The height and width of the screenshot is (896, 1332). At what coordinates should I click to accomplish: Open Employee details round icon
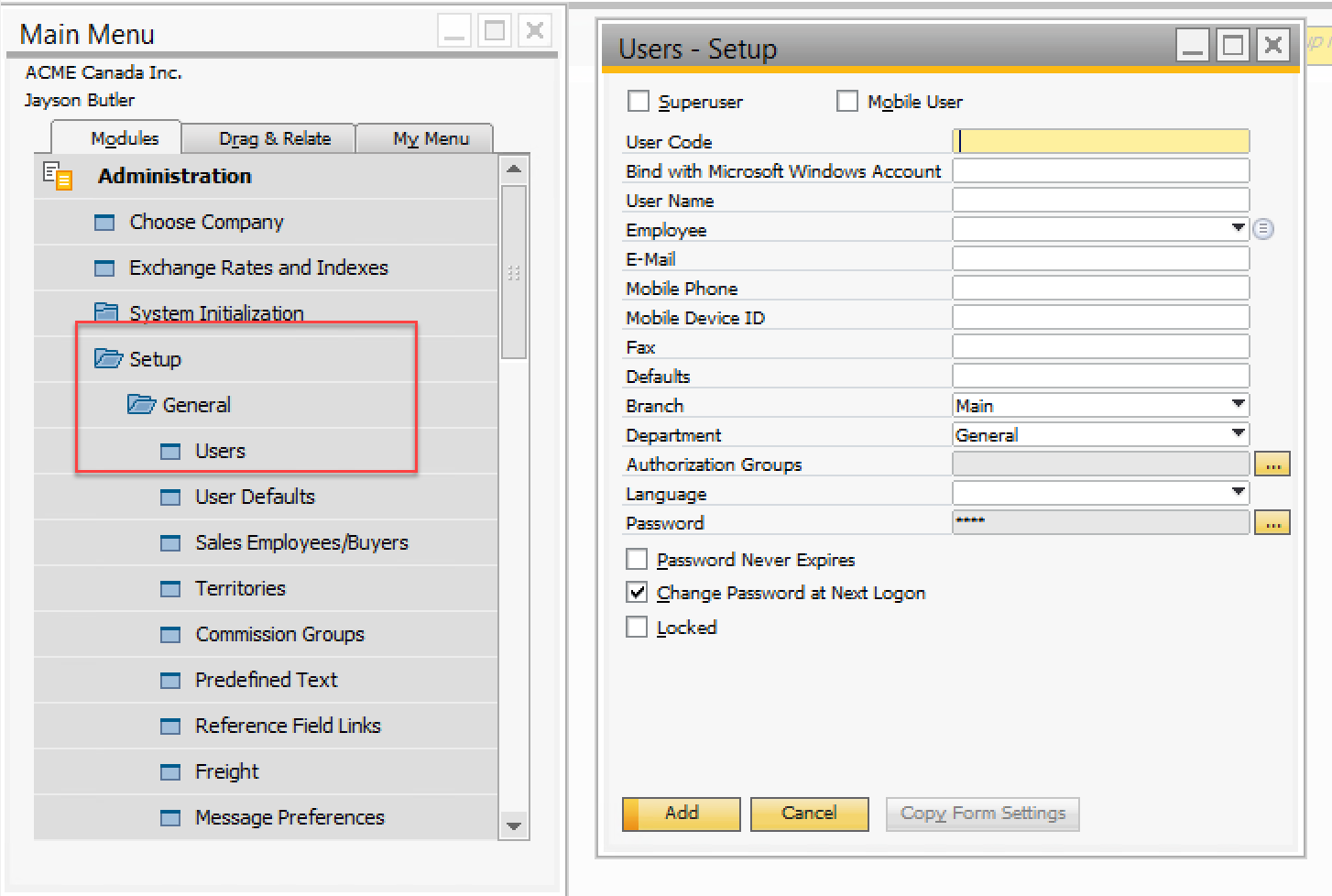click(x=1263, y=229)
